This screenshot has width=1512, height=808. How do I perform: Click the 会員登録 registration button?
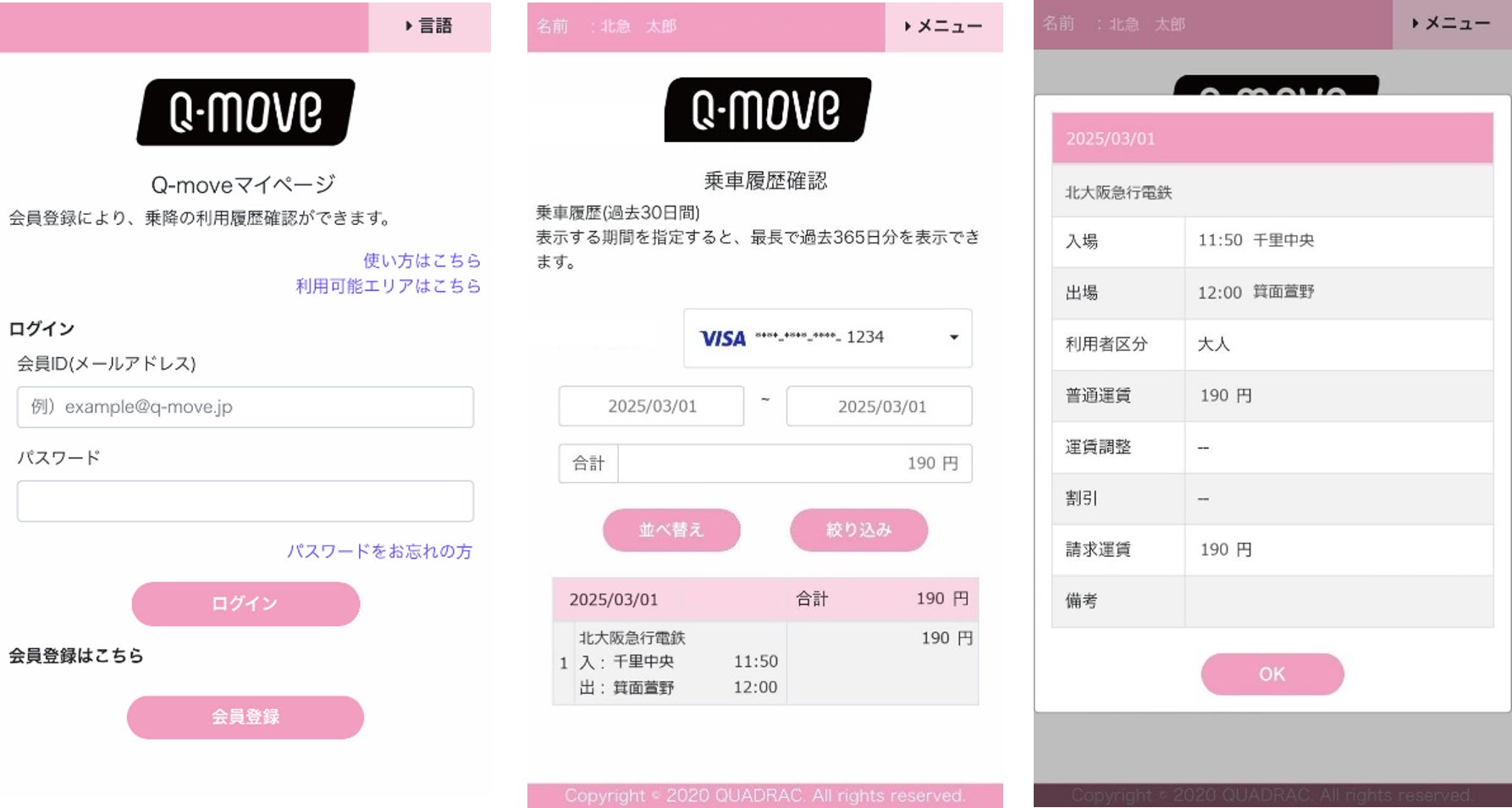pos(246,717)
